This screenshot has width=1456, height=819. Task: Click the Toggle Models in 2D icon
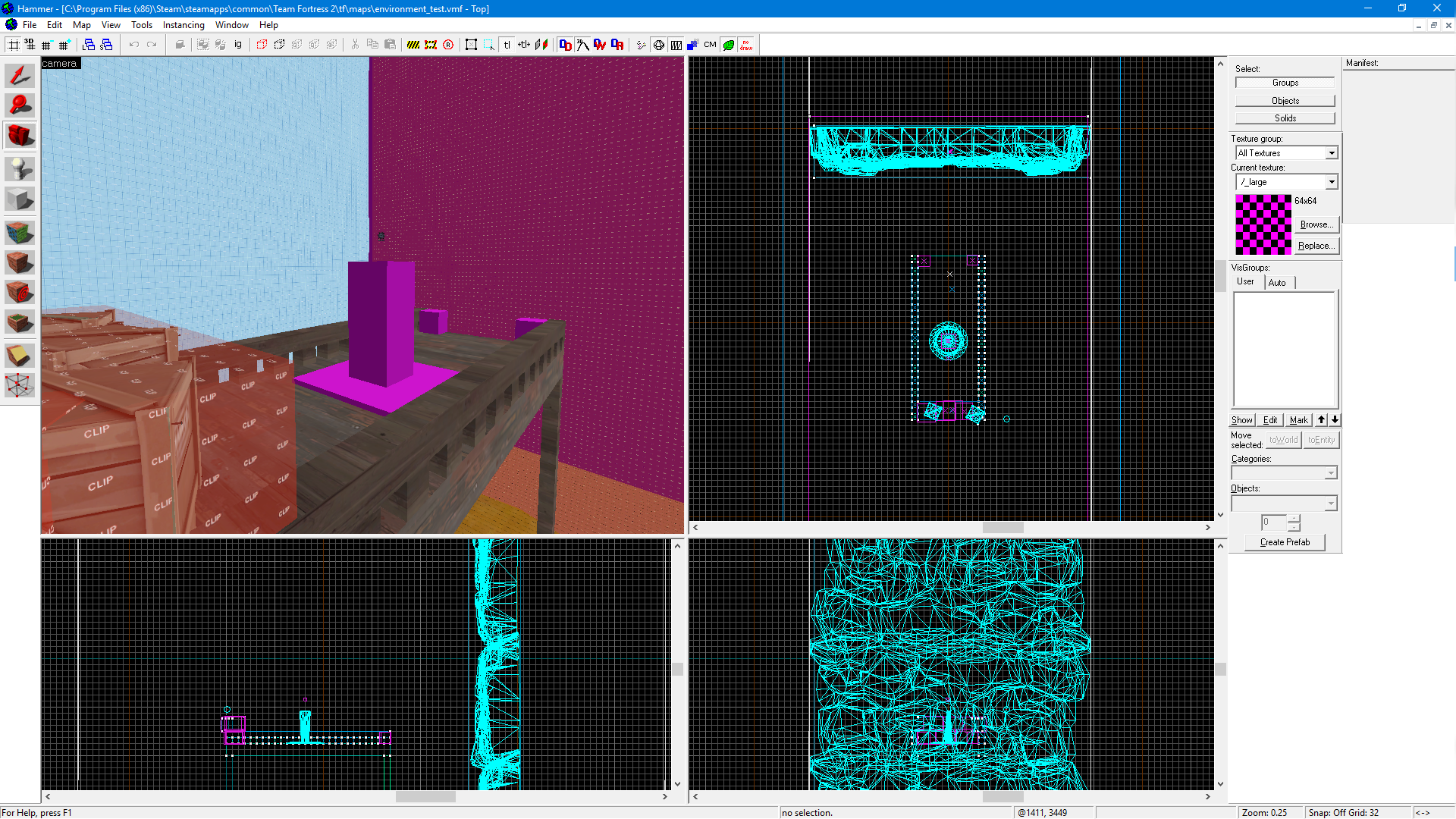[x=659, y=45]
